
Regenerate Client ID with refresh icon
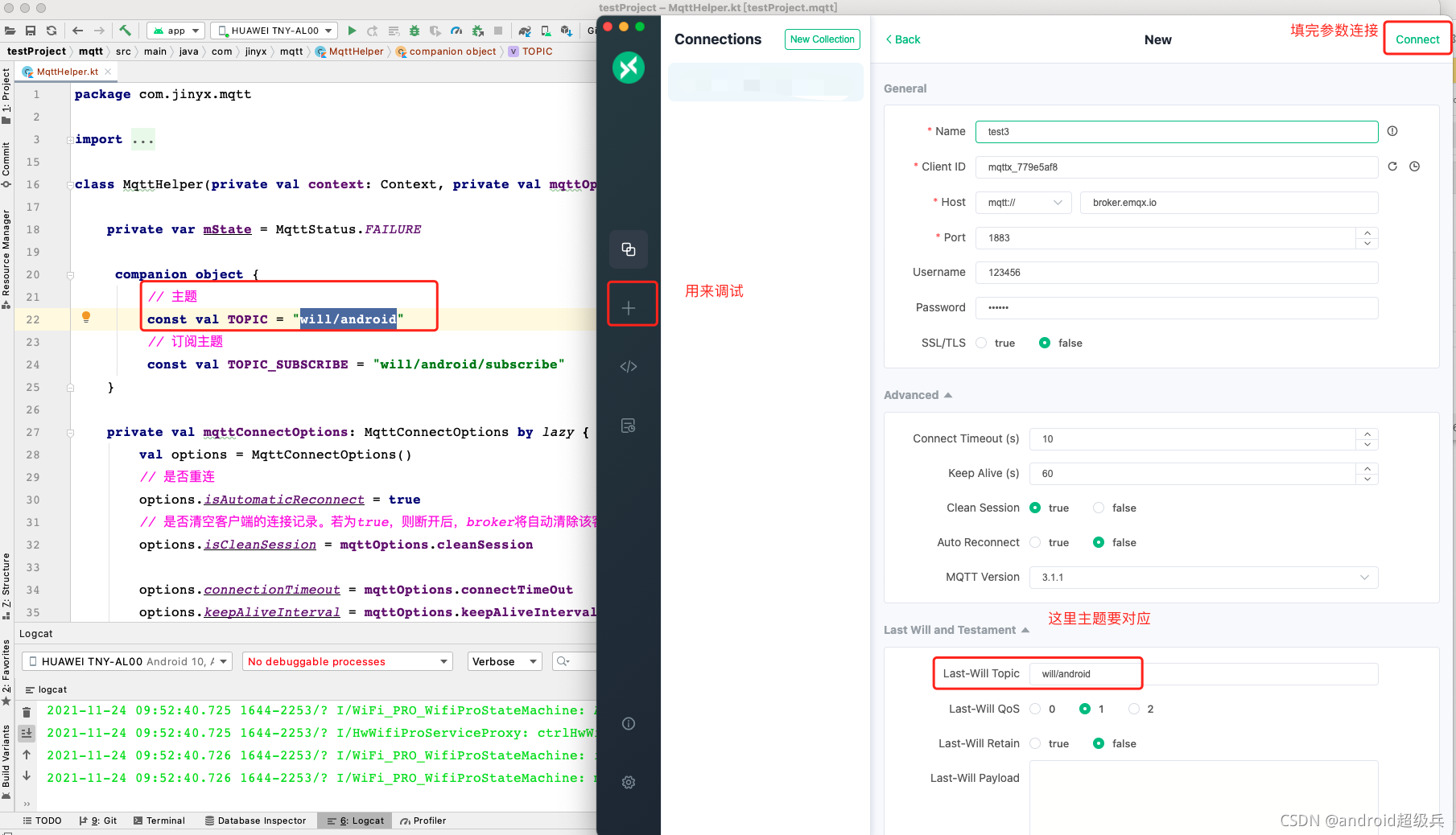tap(1392, 167)
